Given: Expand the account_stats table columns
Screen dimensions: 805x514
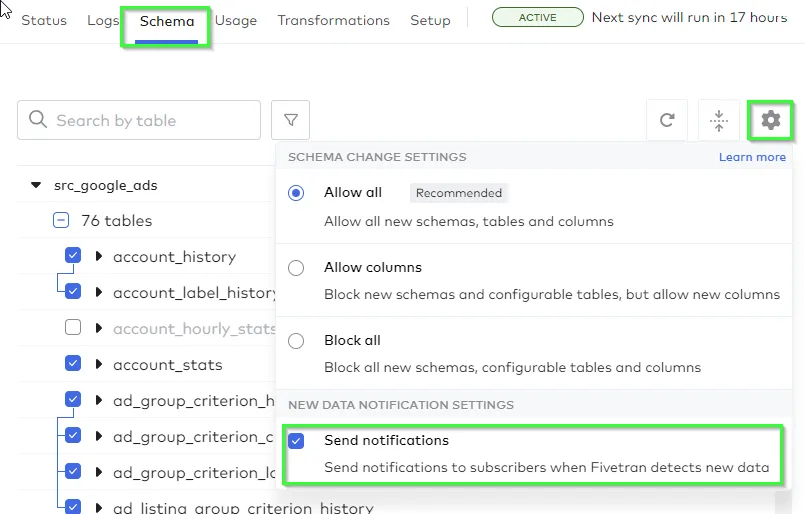Looking at the screenshot, I should coord(99,365).
